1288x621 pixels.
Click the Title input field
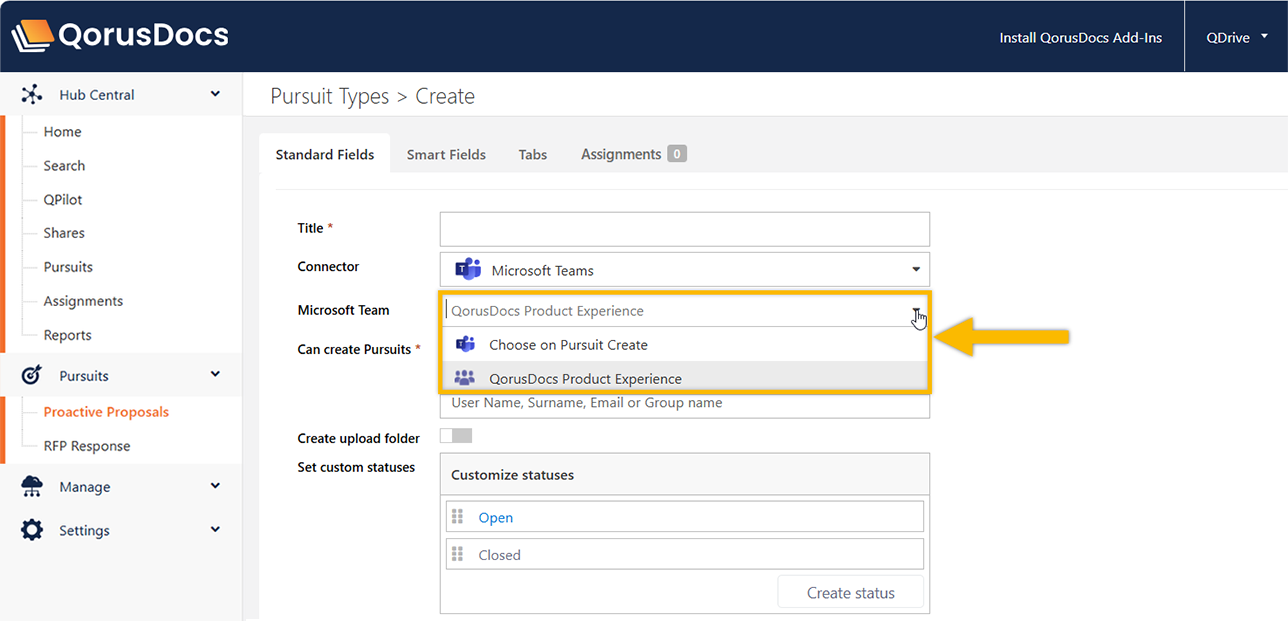pos(684,229)
